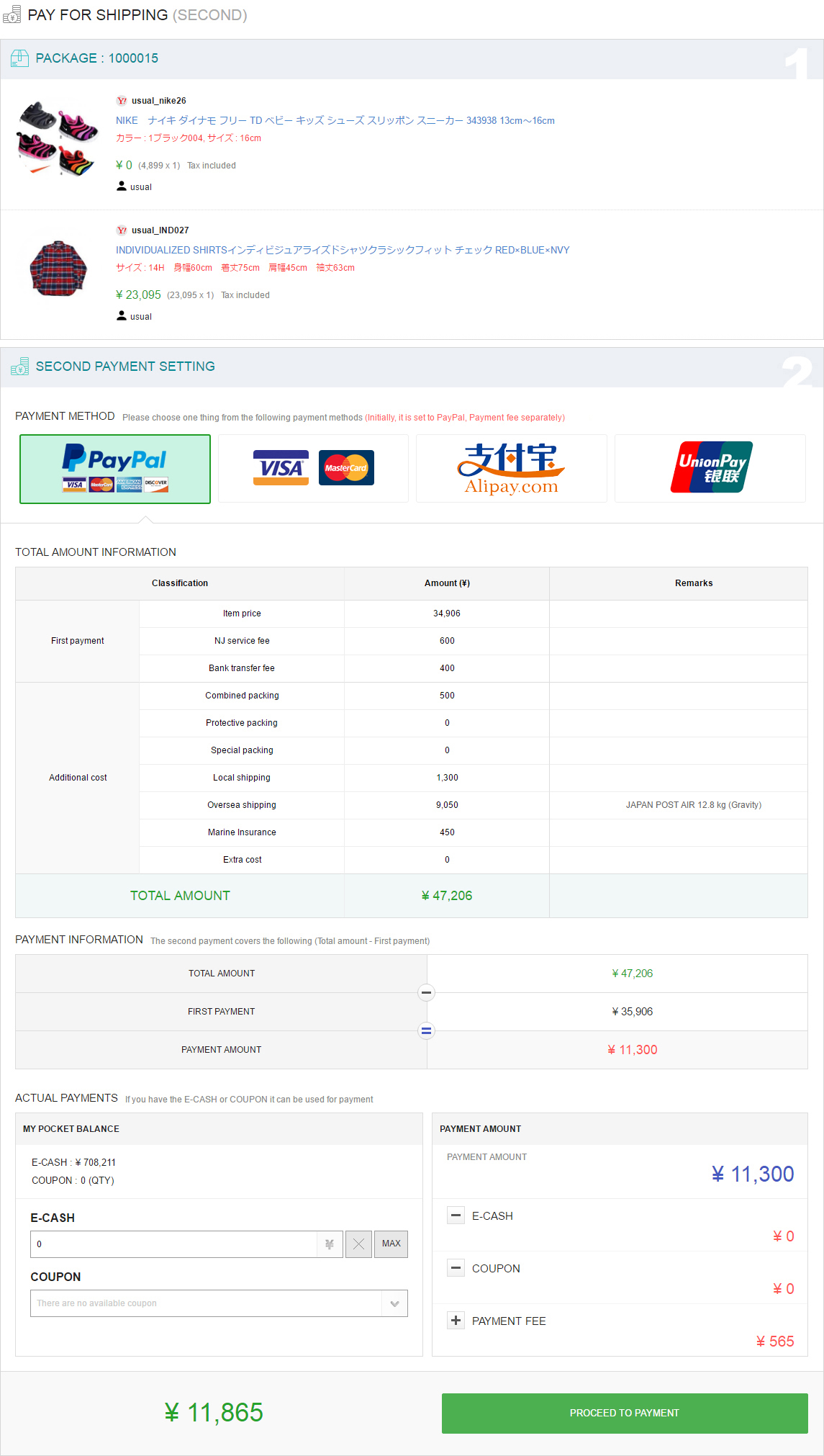The height and width of the screenshot is (1456, 824).
Task: Click the Classification column header
Action: (x=180, y=583)
